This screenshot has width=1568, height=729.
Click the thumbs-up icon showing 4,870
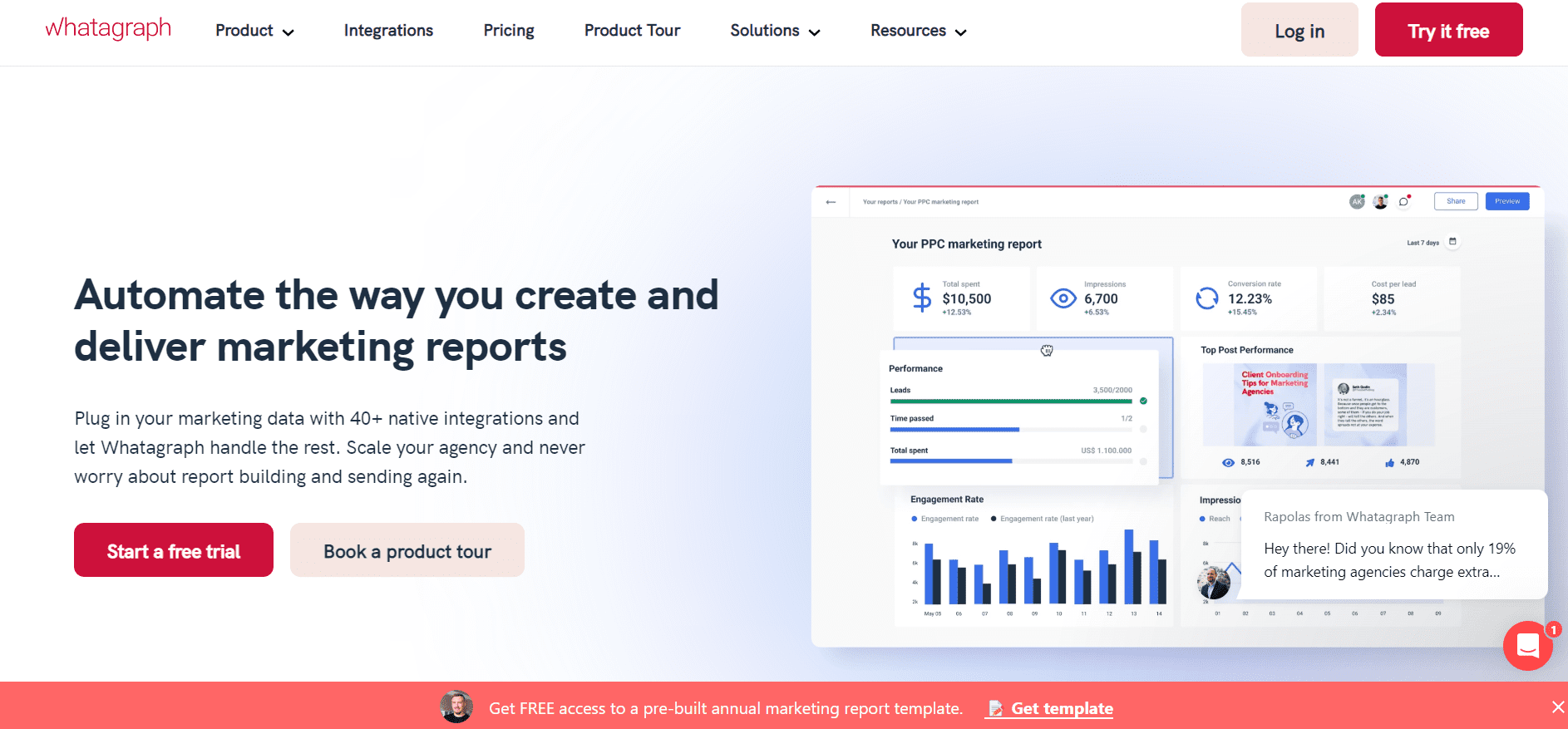pyautogui.click(x=1389, y=462)
